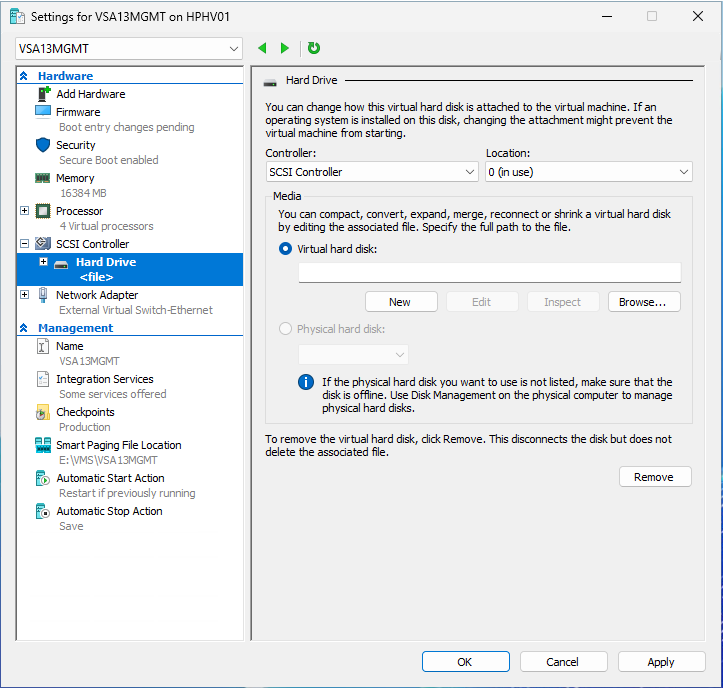Screen dimensions: 723x688
Task: Click the Remove button
Action: point(654,477)
